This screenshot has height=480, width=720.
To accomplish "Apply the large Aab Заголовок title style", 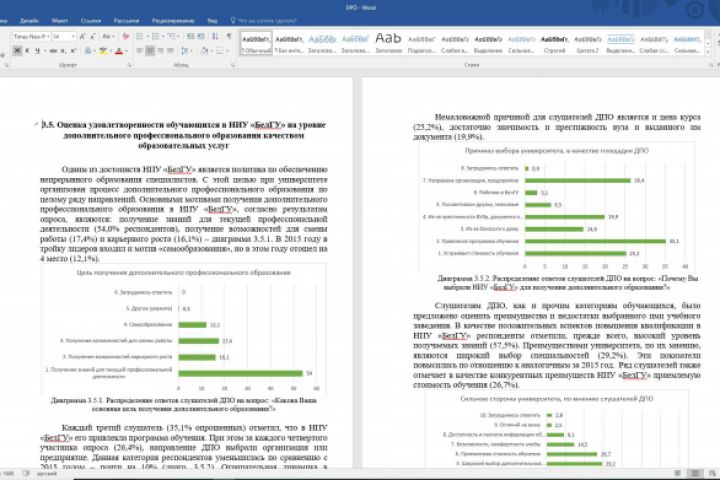I will (388, 43).
